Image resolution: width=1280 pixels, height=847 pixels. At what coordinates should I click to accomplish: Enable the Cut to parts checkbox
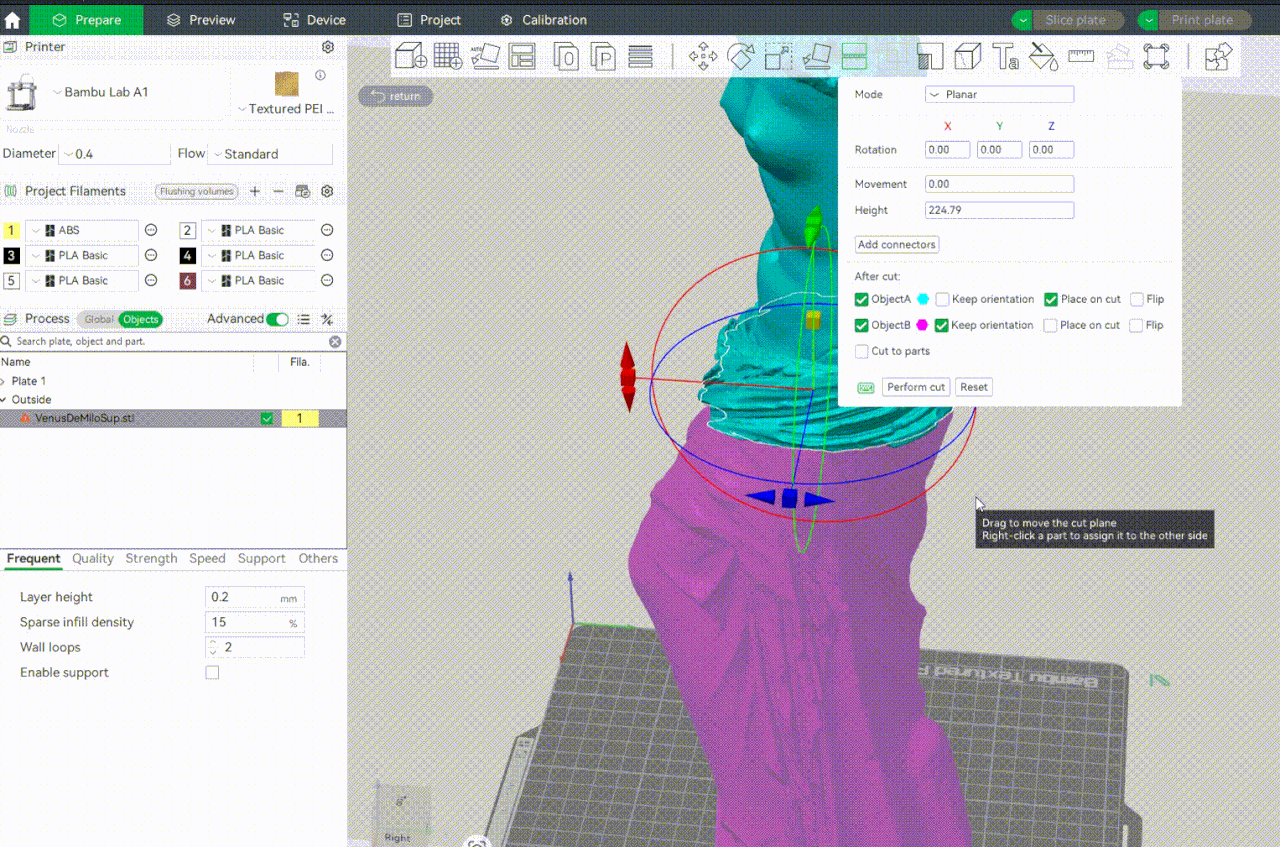pos(862,351)
